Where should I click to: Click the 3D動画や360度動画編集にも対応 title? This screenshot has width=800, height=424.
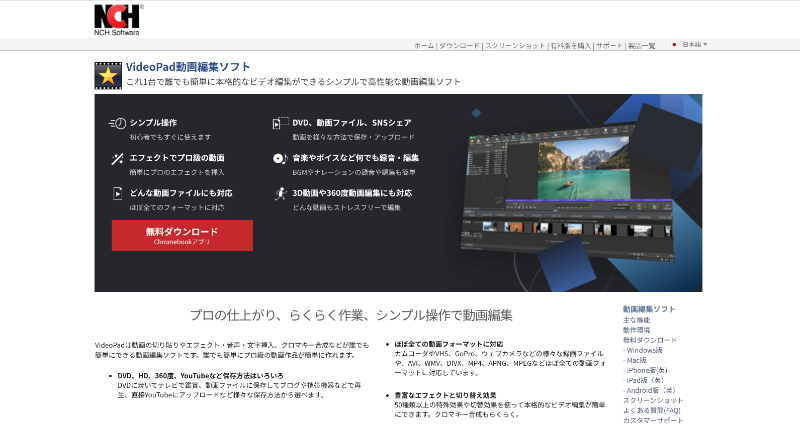(x=352, y=193)
